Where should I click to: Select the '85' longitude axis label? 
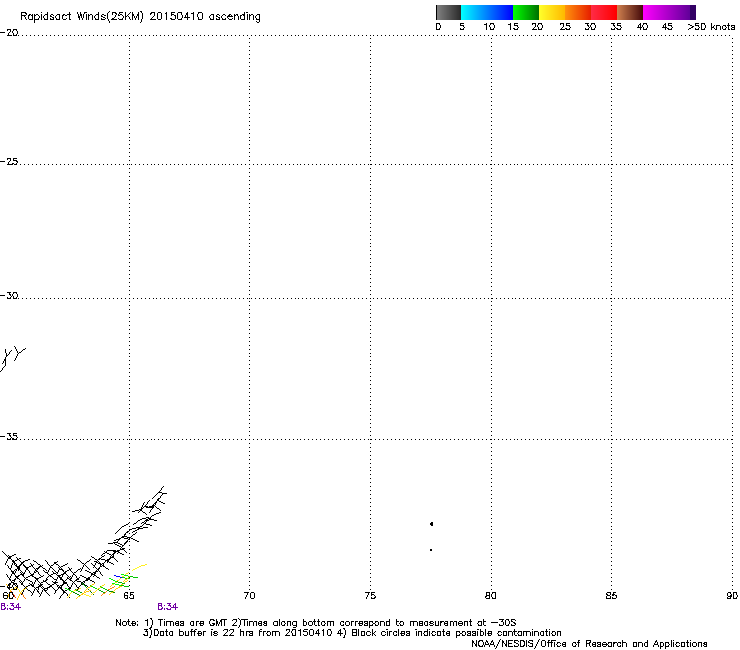click(x=611, y=596)
